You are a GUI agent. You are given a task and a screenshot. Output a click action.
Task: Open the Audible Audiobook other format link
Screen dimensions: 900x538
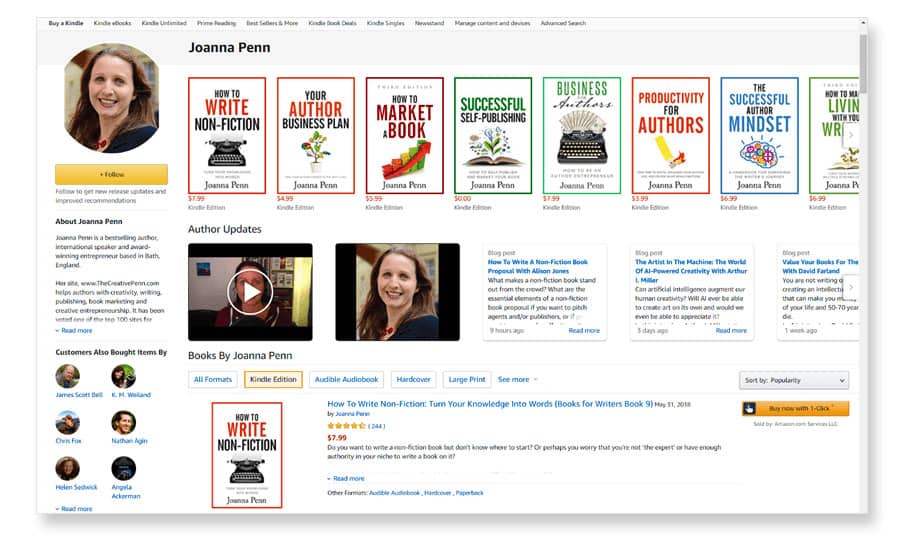click(394, 493)
